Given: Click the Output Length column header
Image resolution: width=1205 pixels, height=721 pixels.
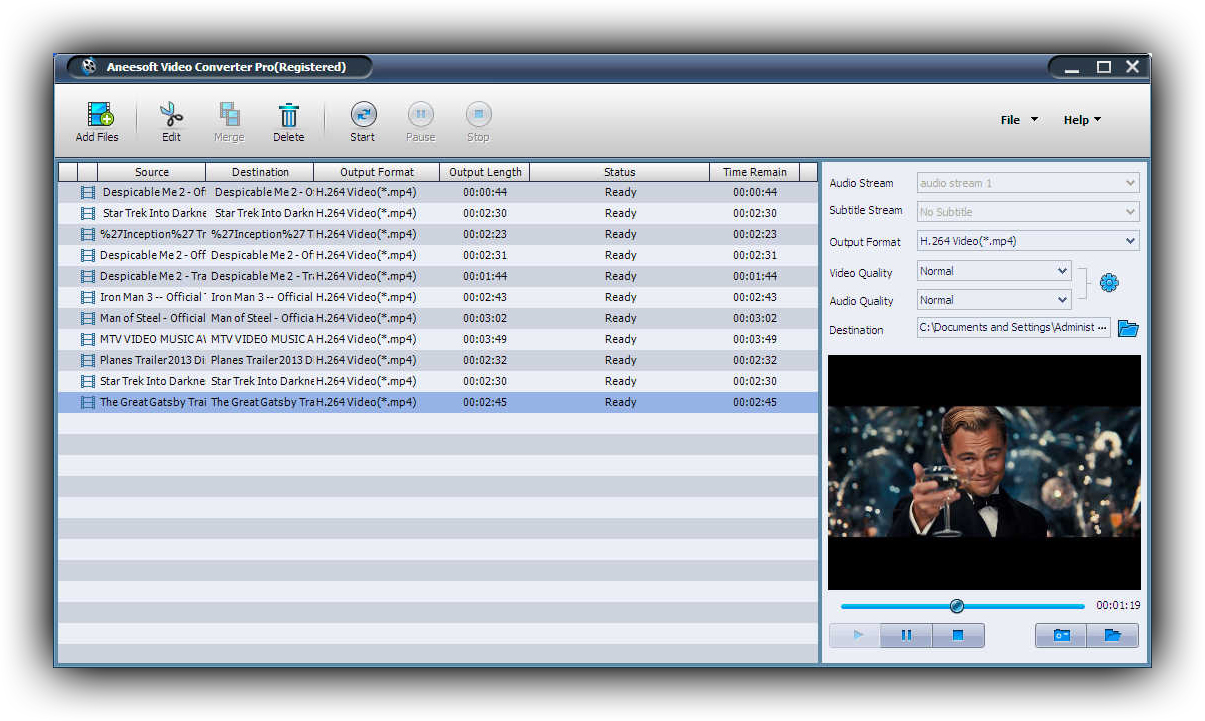Looking at the screenshot, I should 486,172.
